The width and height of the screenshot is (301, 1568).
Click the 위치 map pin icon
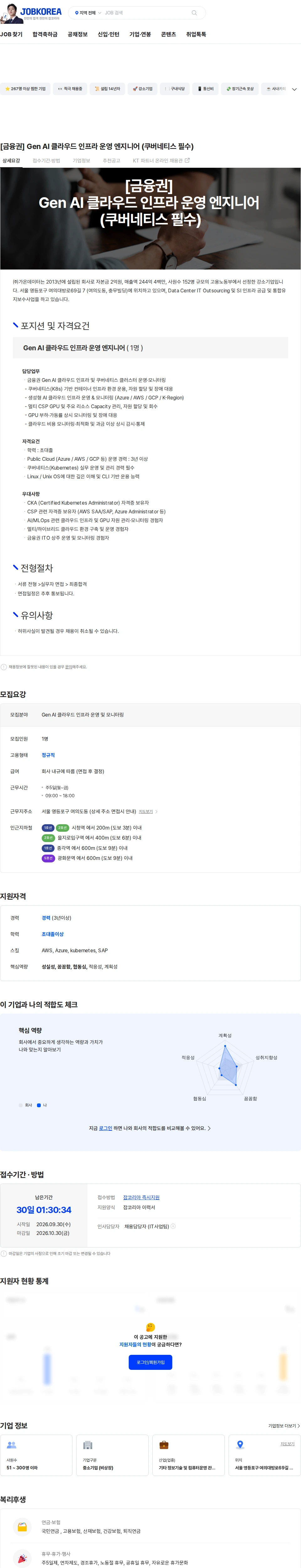coord(240,1445)
